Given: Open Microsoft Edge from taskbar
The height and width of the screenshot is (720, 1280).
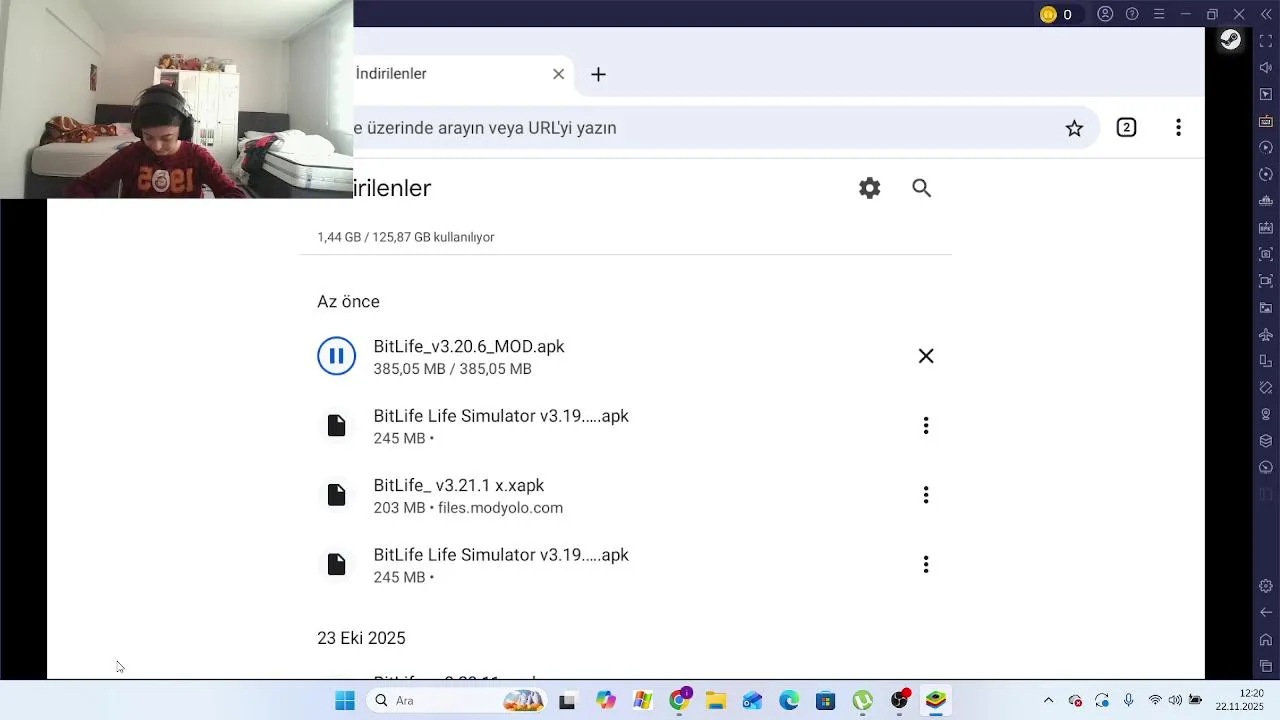Looking at the screenshot, I should pyautogui.click(x=789, y=701).
